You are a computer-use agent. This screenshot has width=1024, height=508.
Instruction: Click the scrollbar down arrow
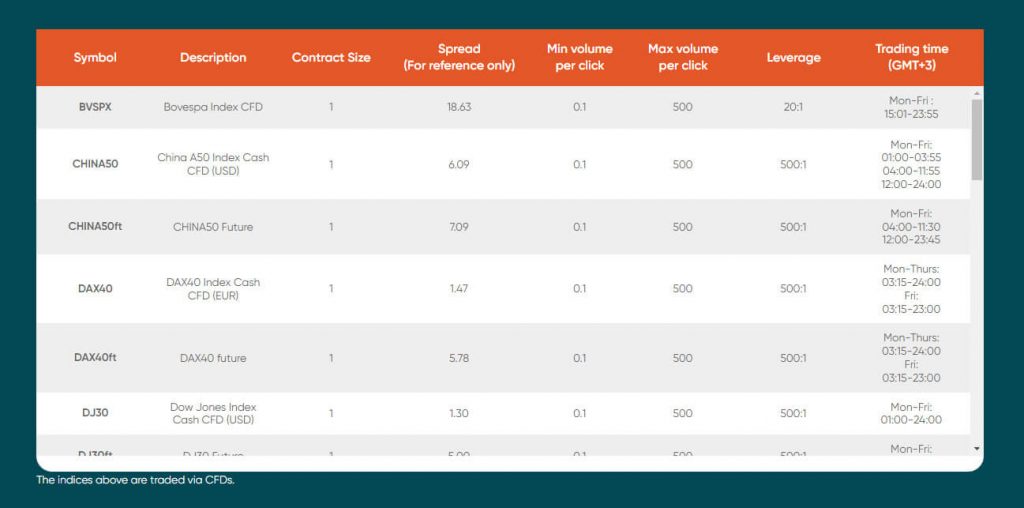(977, 449)
